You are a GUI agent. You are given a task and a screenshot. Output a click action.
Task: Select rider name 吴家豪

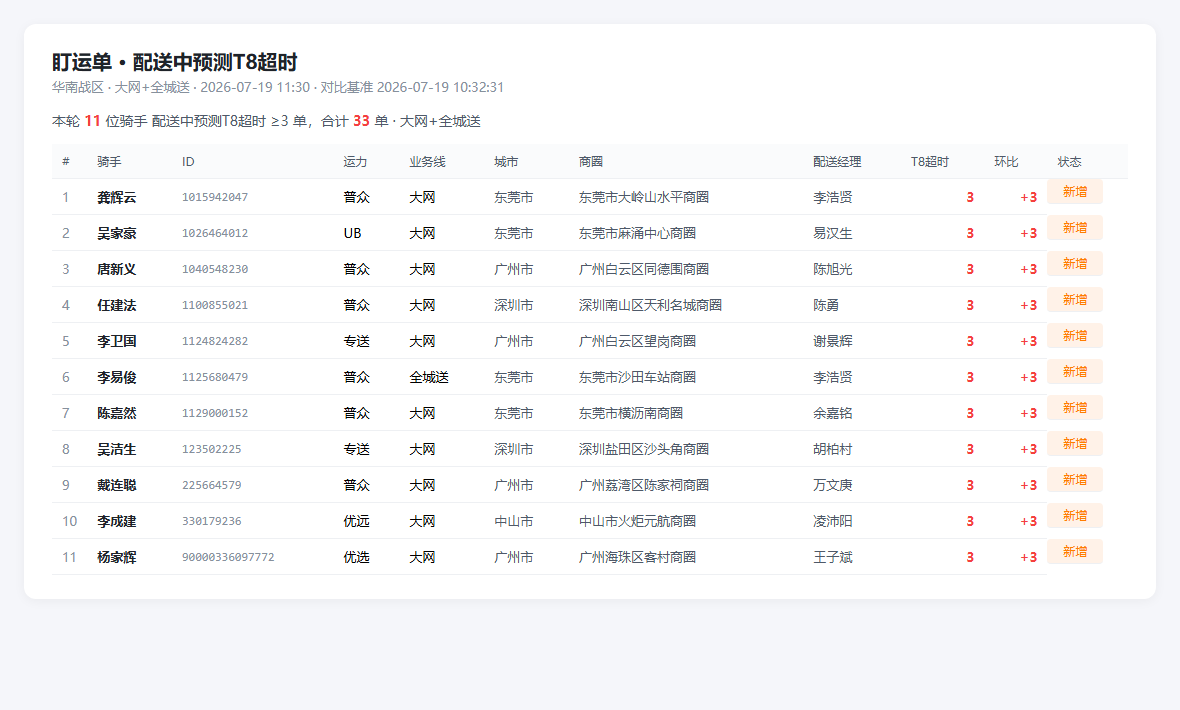(x=117, y=233)
